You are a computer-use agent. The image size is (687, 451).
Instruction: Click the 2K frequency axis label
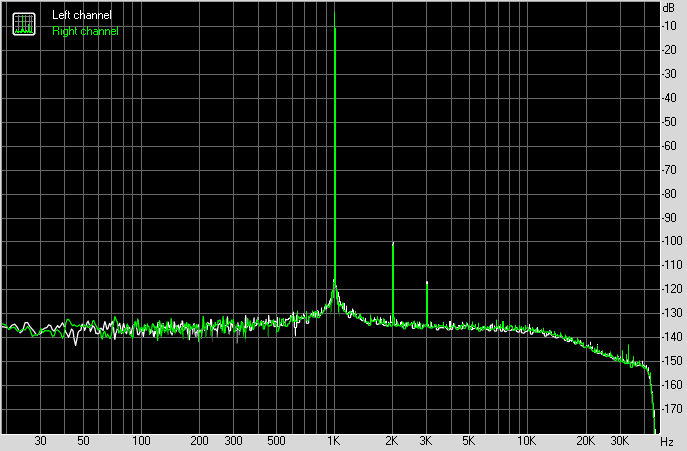pyautogui.click(x=392, y=440)
